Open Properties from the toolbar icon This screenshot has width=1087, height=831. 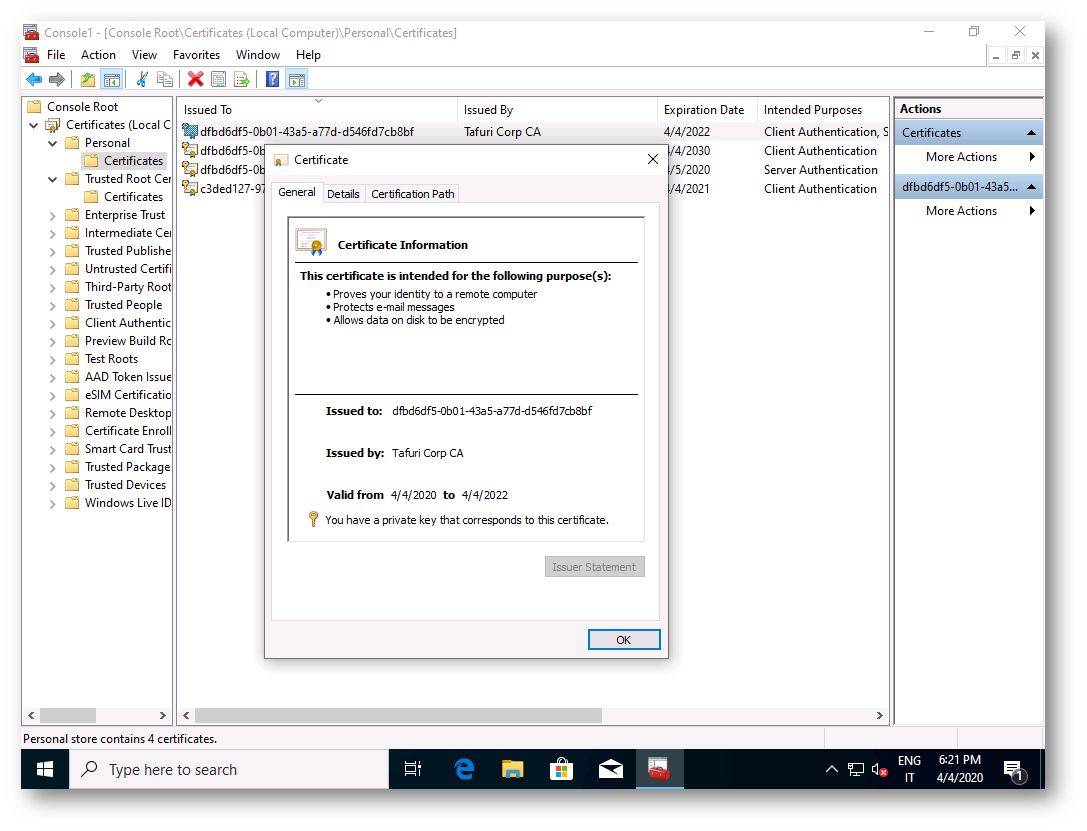tap(218, 80)
